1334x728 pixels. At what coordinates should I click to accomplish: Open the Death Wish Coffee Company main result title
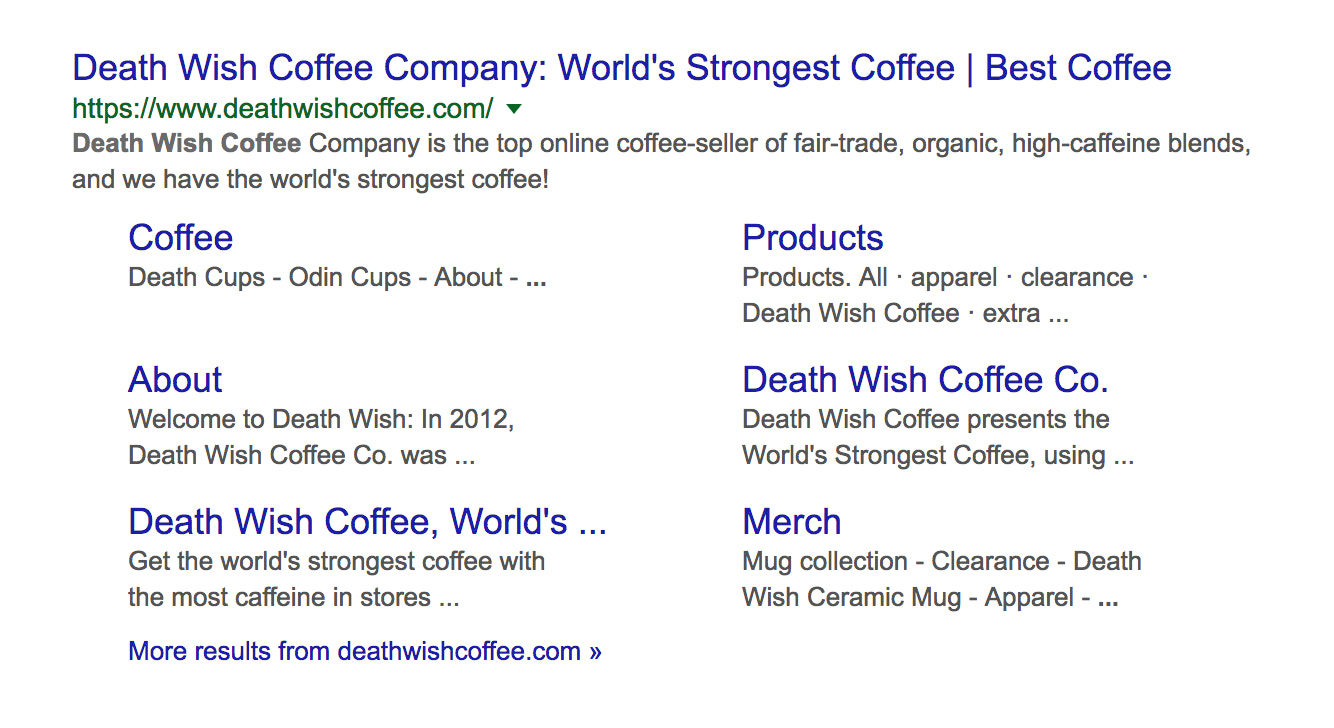coord(622,68)
